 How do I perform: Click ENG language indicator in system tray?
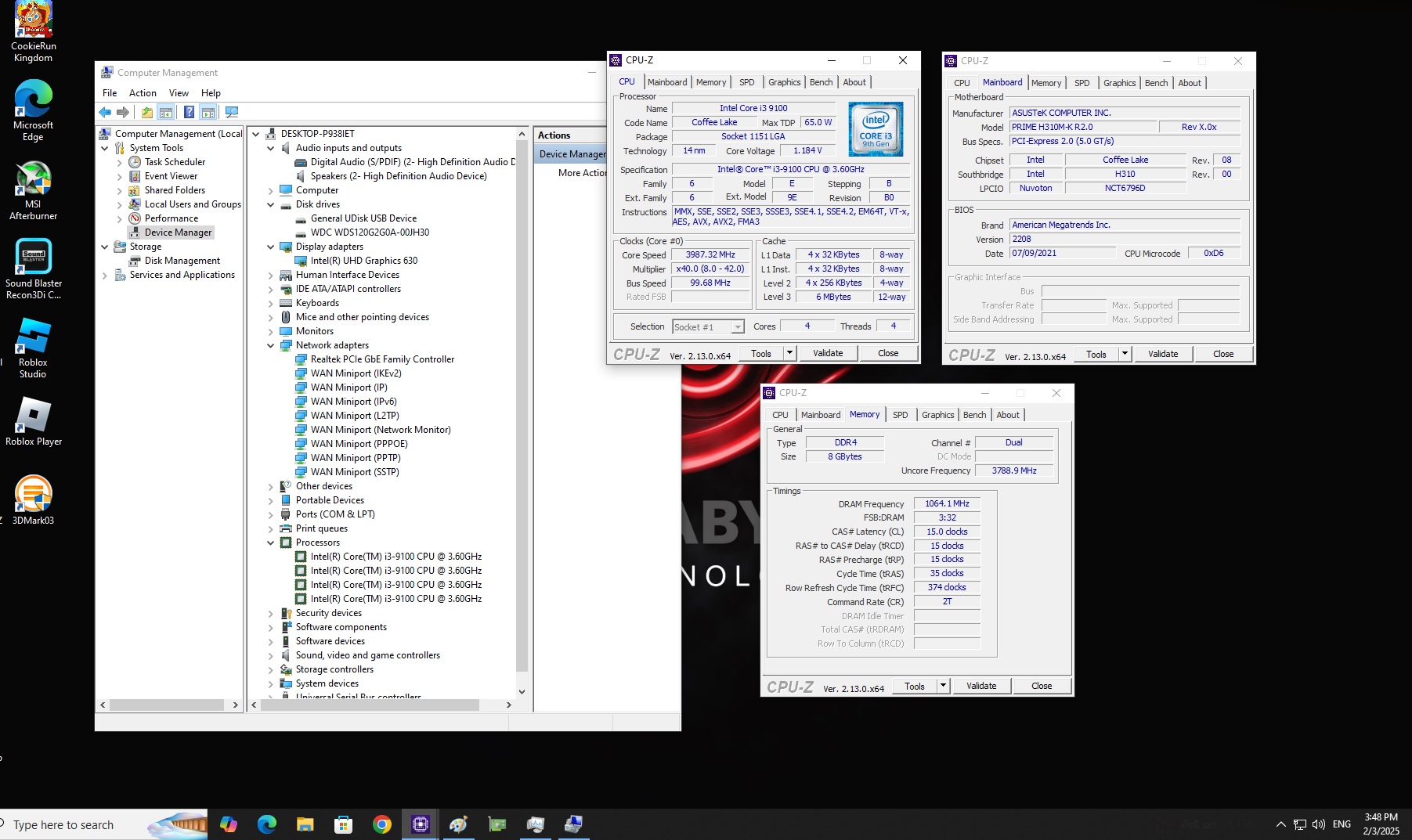[x=1342, y=824]
